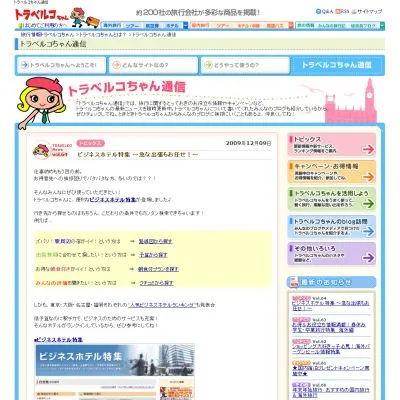This screenshot has height=400, width=400.
Task: Open トラベルコちゃんを活用しよう sidebar category
Action: tap(332, 199)
